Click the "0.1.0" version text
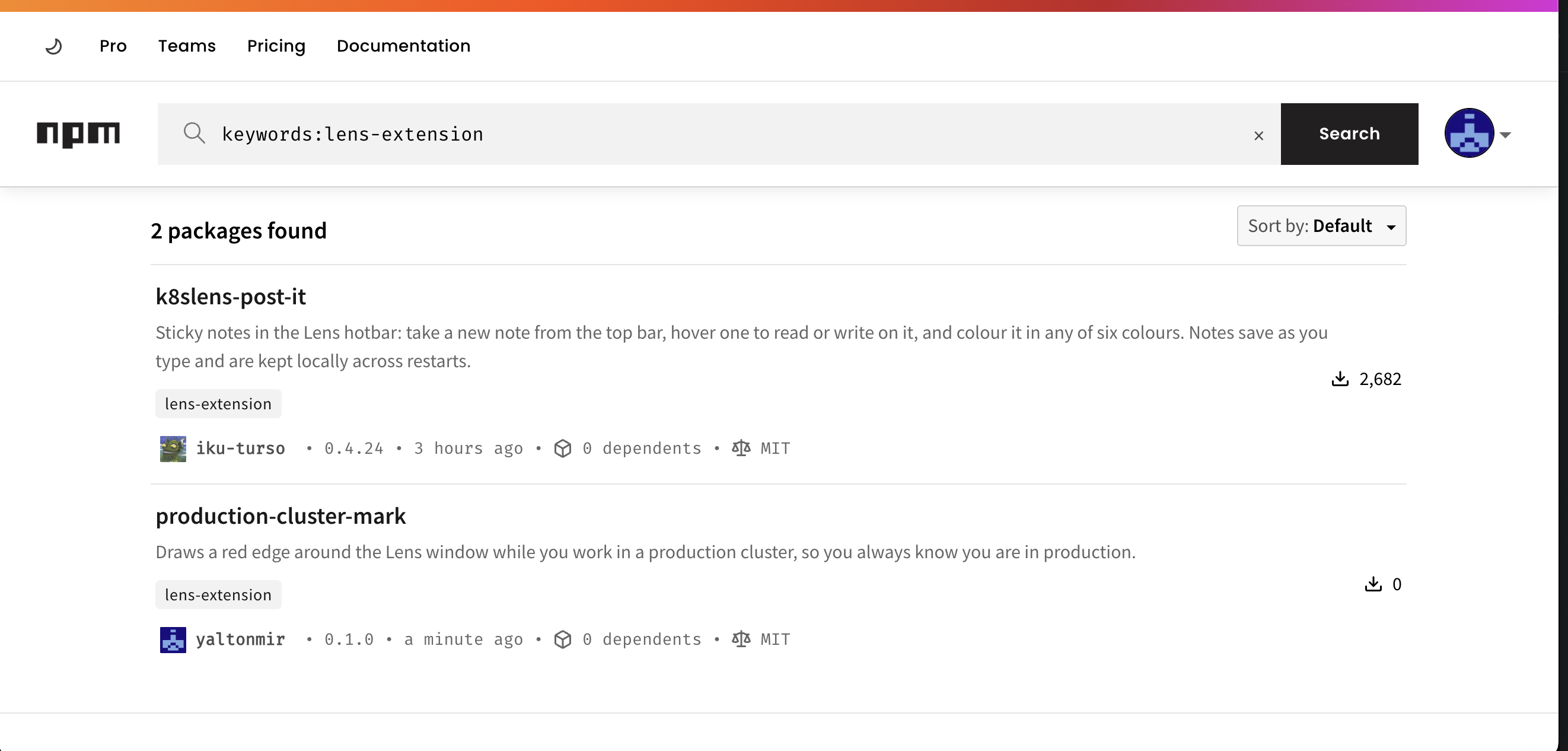The height and width of the screenshot is (751, 1568). pyautogui.click(x=349, y=639)
